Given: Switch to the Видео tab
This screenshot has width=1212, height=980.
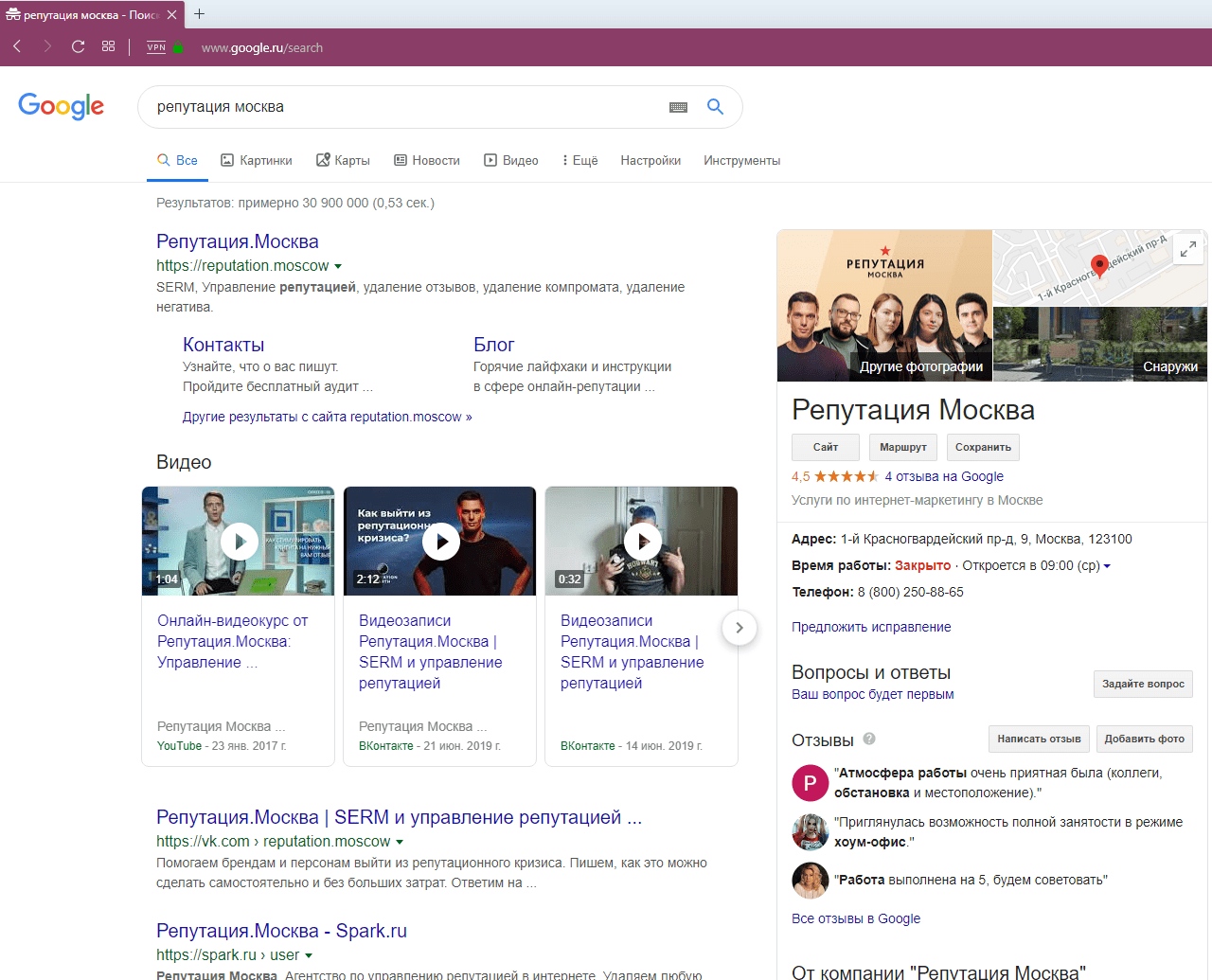Looking at the screenshot, I should [511, 160].
